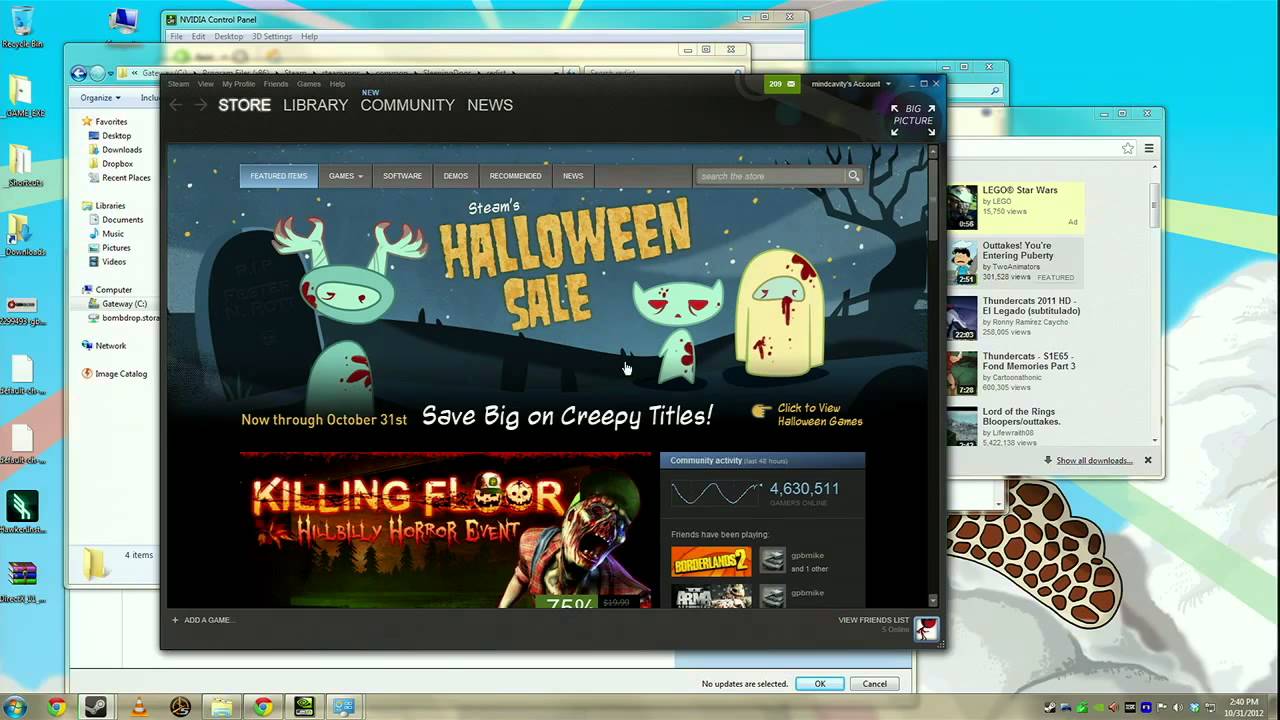Open the Desktop menu in NVIDIA Control Panel
The image size is (1280, 720).
228,37
